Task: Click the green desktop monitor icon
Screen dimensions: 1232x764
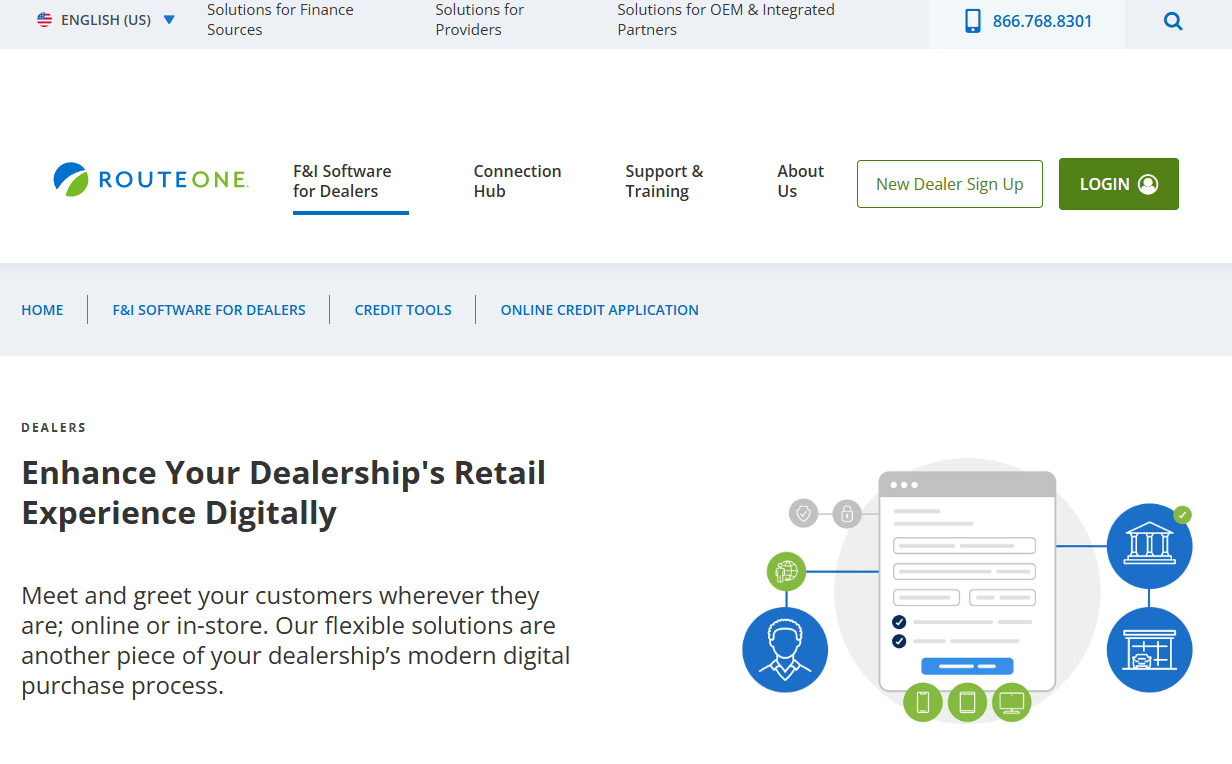Action: (x=1011, y=702)
